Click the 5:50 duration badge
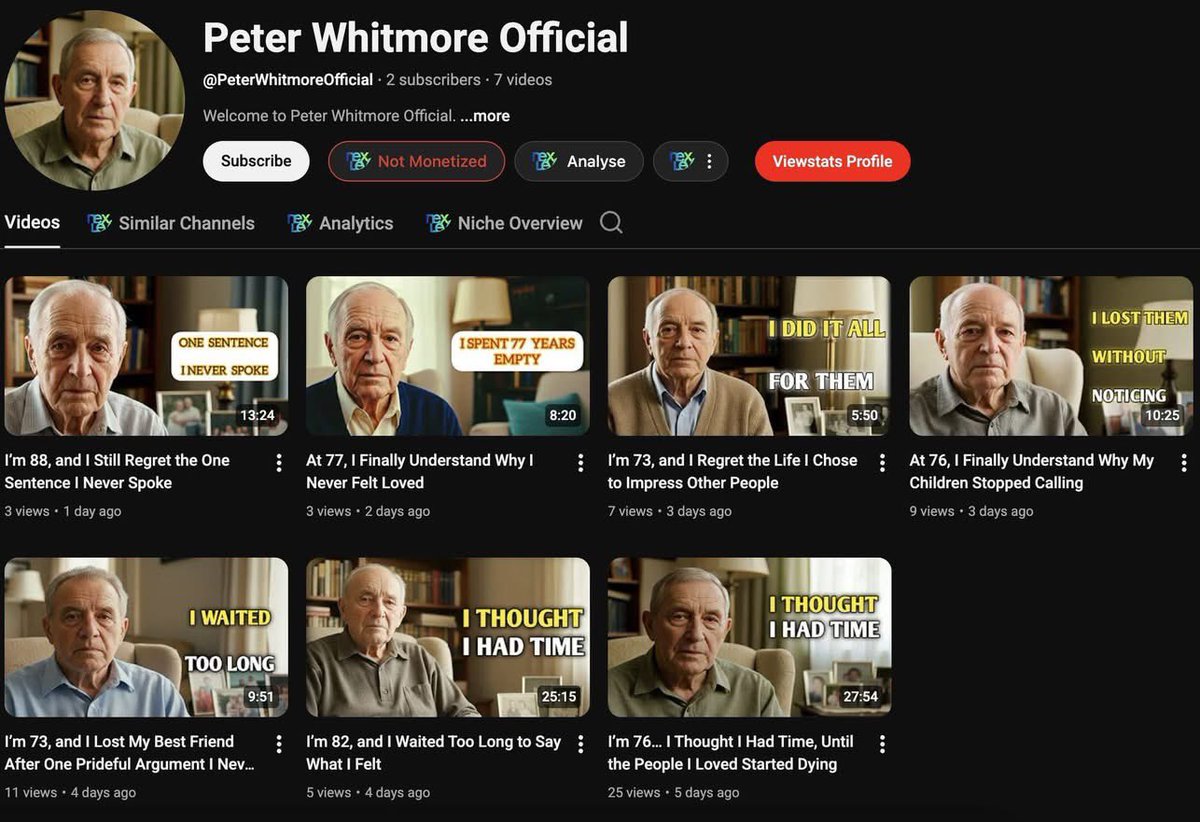This screenshot has width=1200, height=822. tap(864, 416)
